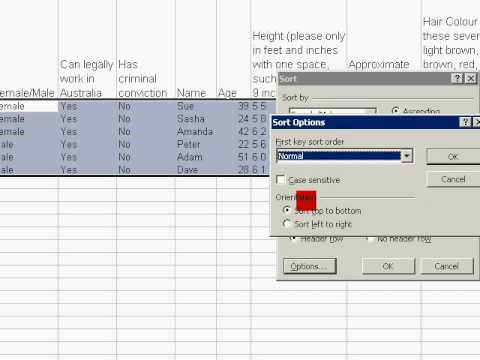
Task: Select the cell containing Sasha
Action: pos(196,119)
